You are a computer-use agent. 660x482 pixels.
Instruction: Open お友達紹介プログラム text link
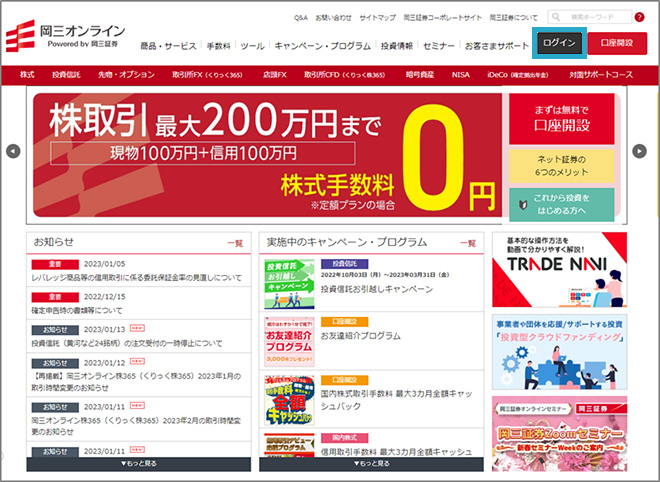coord(361,336)
